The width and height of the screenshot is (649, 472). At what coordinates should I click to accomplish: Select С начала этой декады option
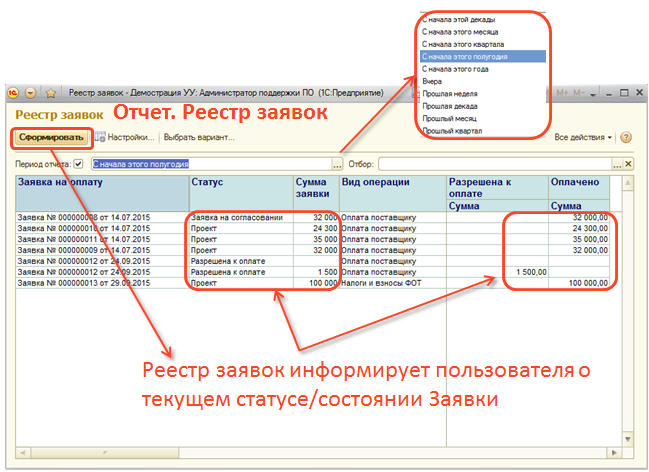tap(458, 19)
